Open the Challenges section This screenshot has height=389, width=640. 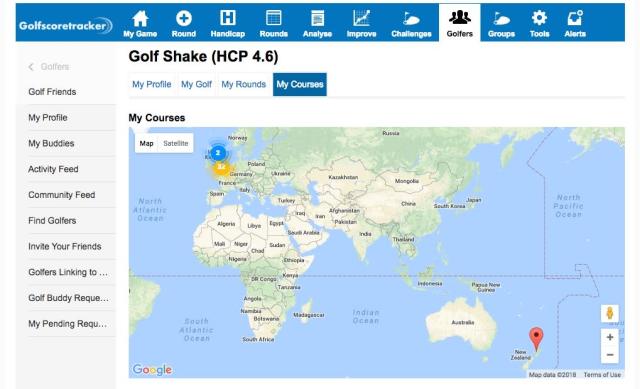click(x=411, y=24)
